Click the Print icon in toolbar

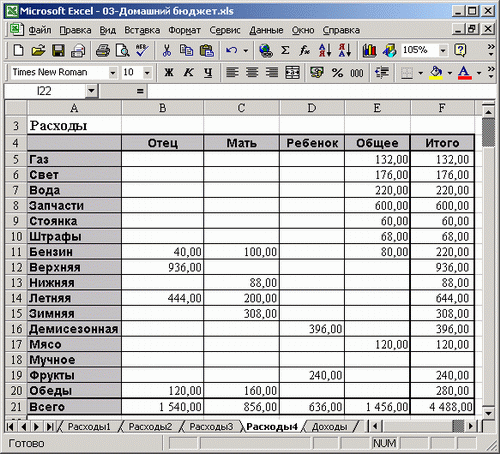coord(103,51)
